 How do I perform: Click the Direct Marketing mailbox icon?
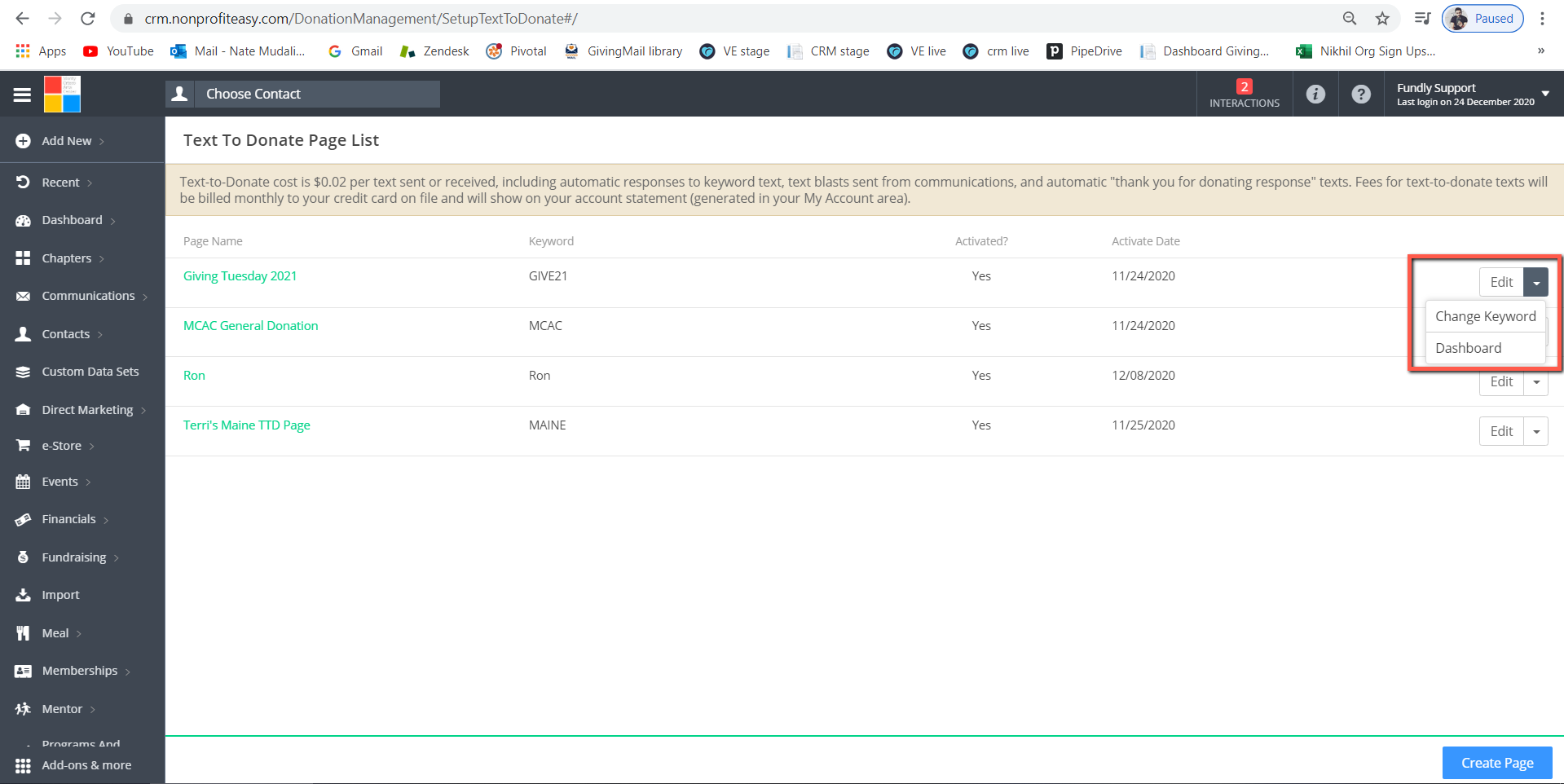[23, 410]
